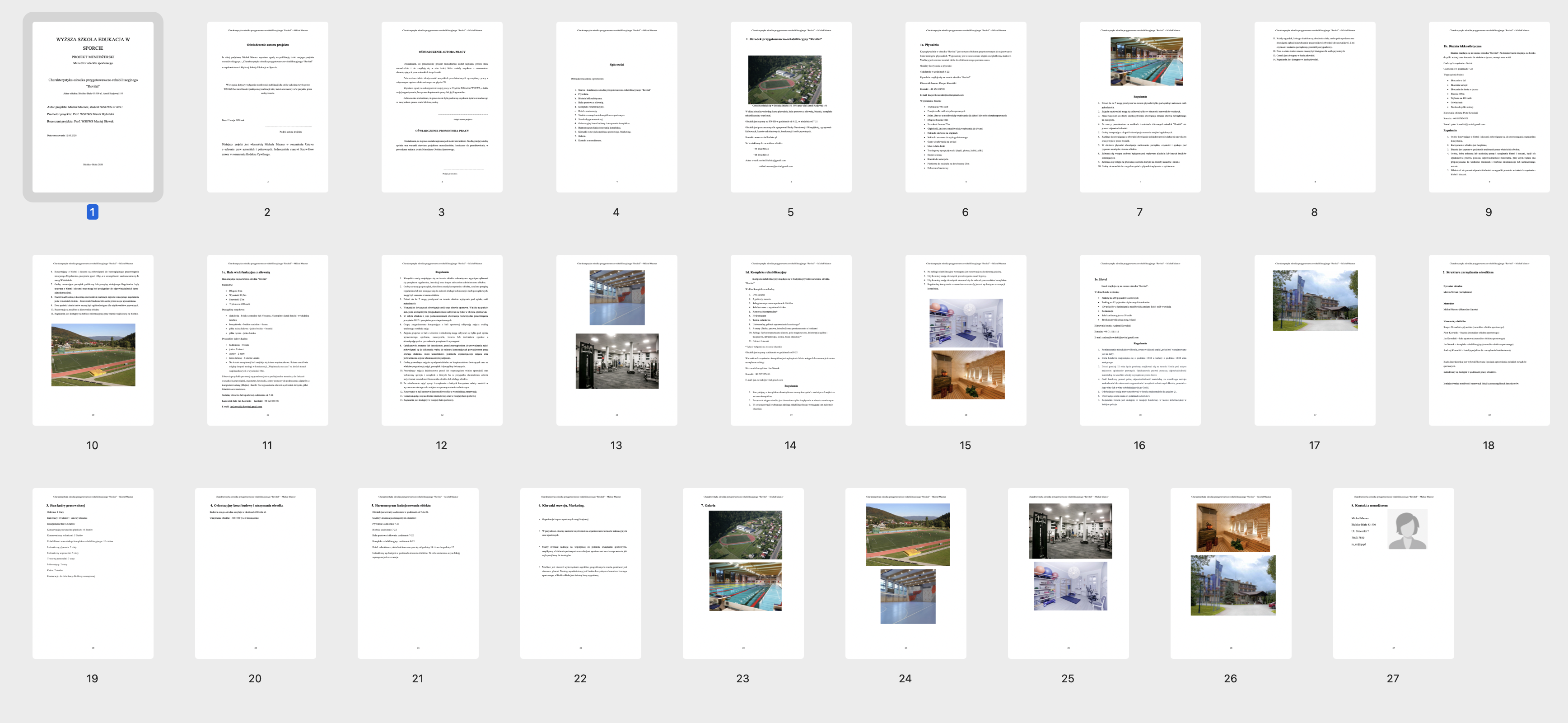Select page 10 with the sports field photo
This screenshot has height=723, width=1568.
93,340
